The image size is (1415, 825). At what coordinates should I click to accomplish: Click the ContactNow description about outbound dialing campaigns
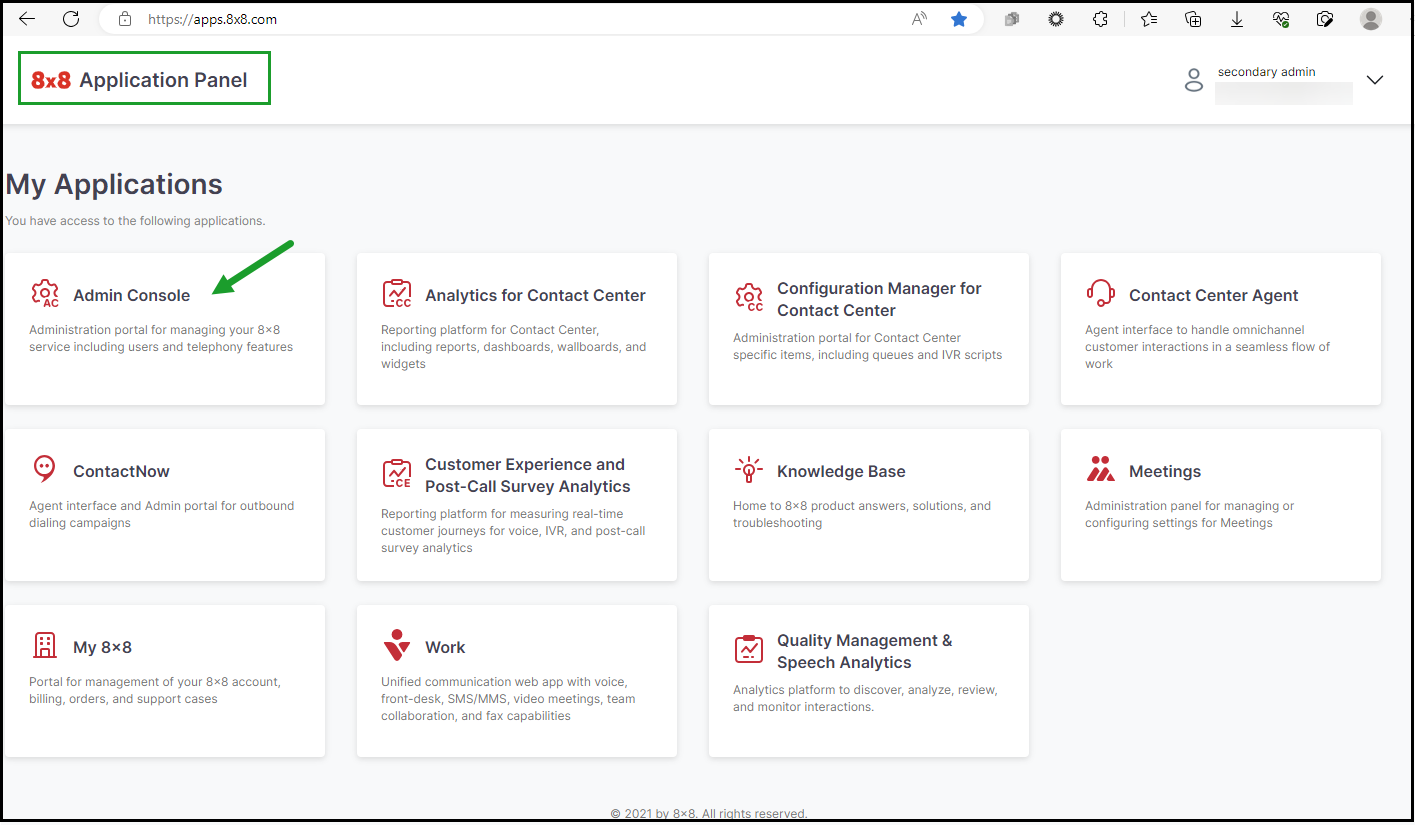pyautogui.click(x=162, y=514)
